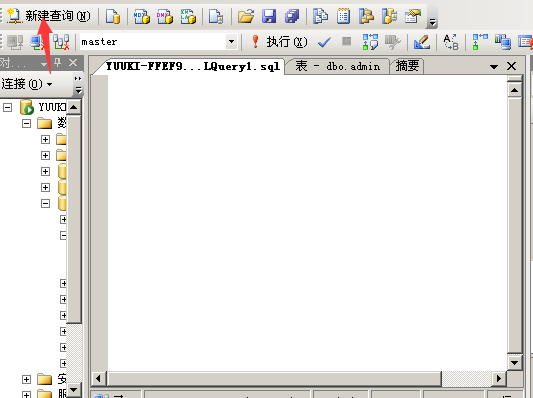
Task: Switch to the LQuery1.sql tab
Action: click(x=192, y=66)
